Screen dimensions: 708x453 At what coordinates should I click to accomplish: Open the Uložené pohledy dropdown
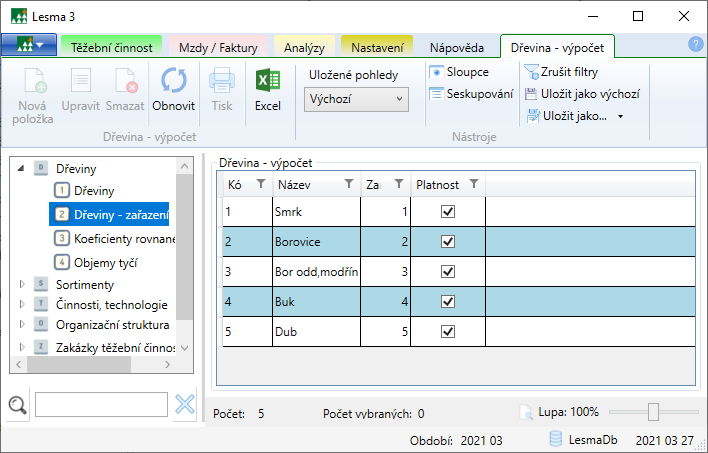coord(356,99)
